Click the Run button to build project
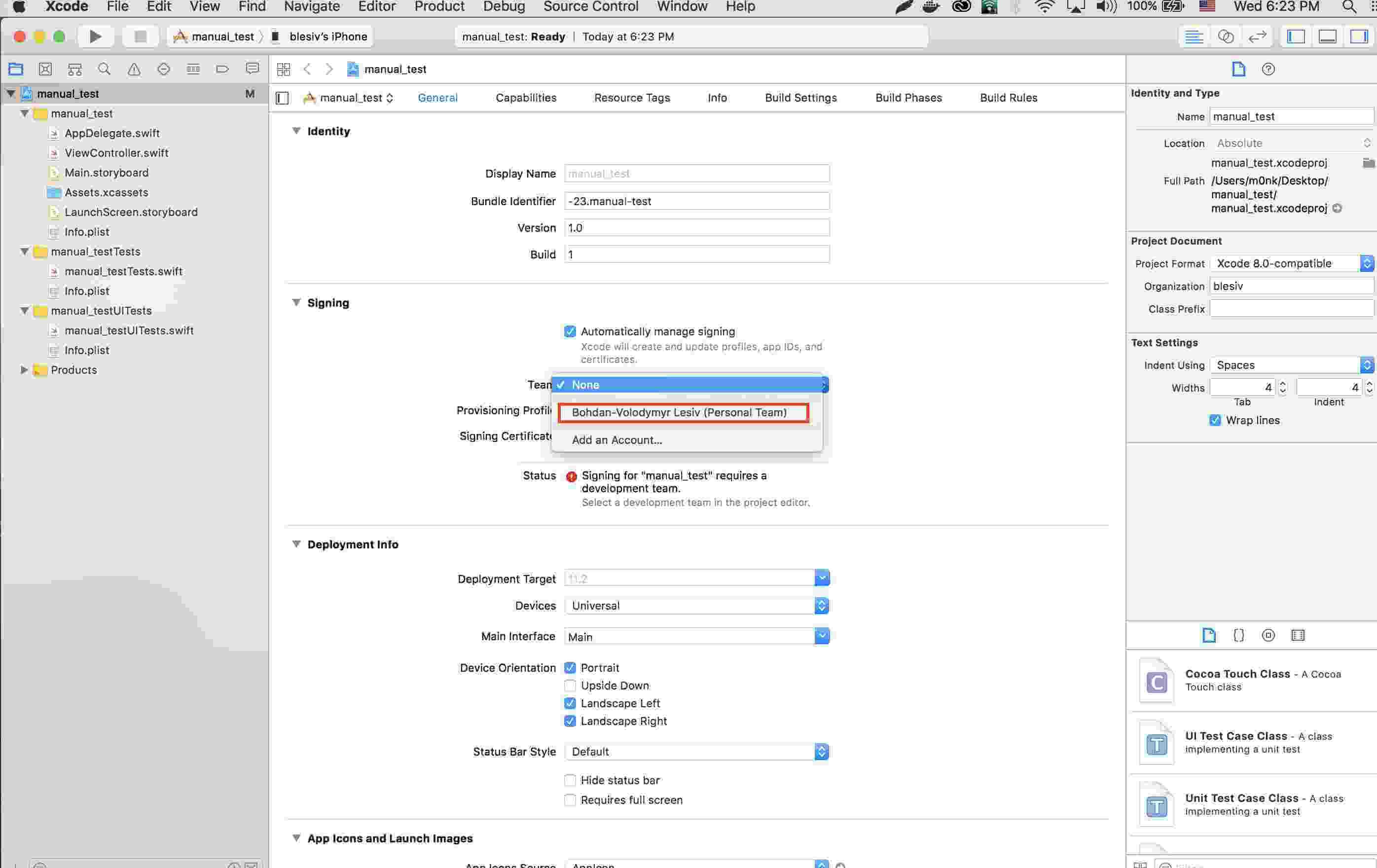The image size is (1377, 868). (93, 36)
